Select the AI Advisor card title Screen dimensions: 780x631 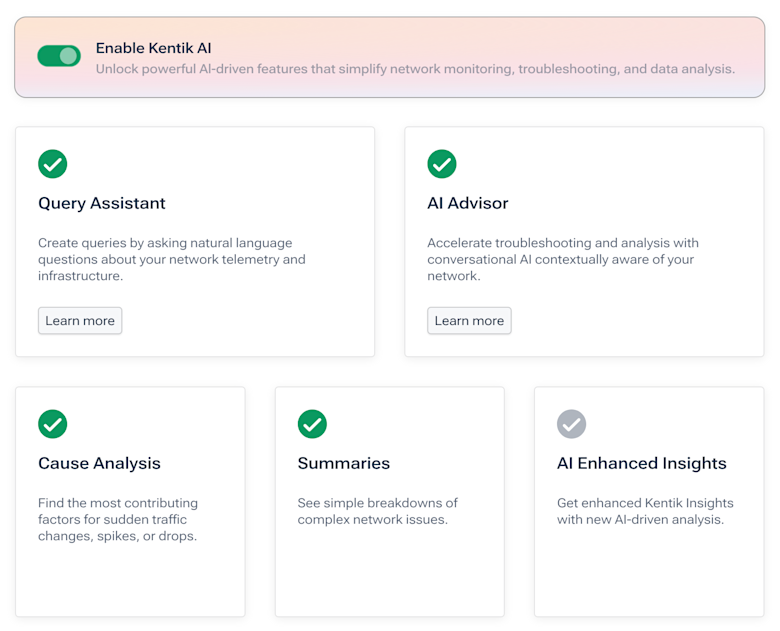[468, 203]
